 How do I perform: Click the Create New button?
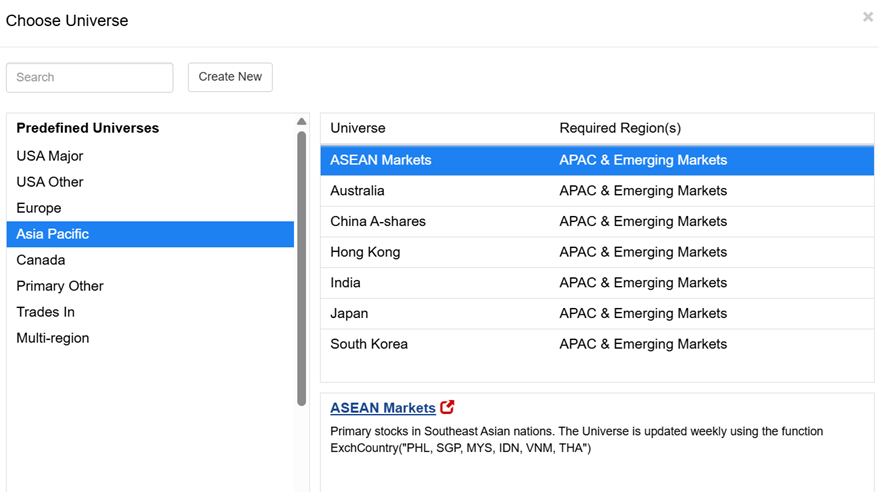[x=230, y=77]
